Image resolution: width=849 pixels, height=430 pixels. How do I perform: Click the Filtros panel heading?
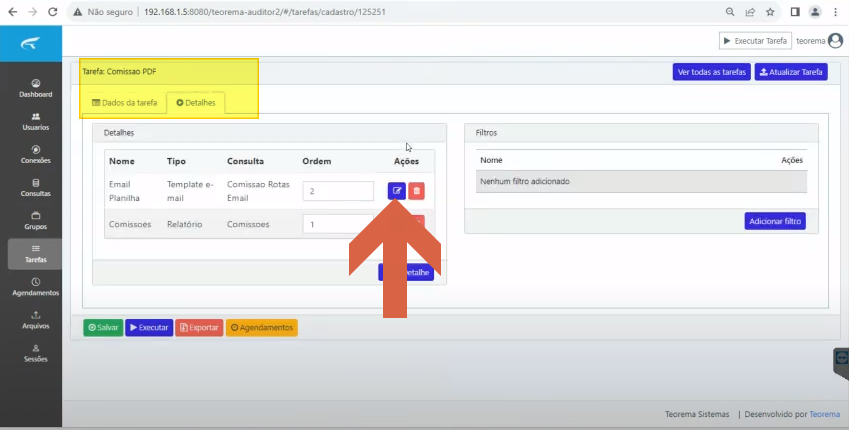pos(486,133)
